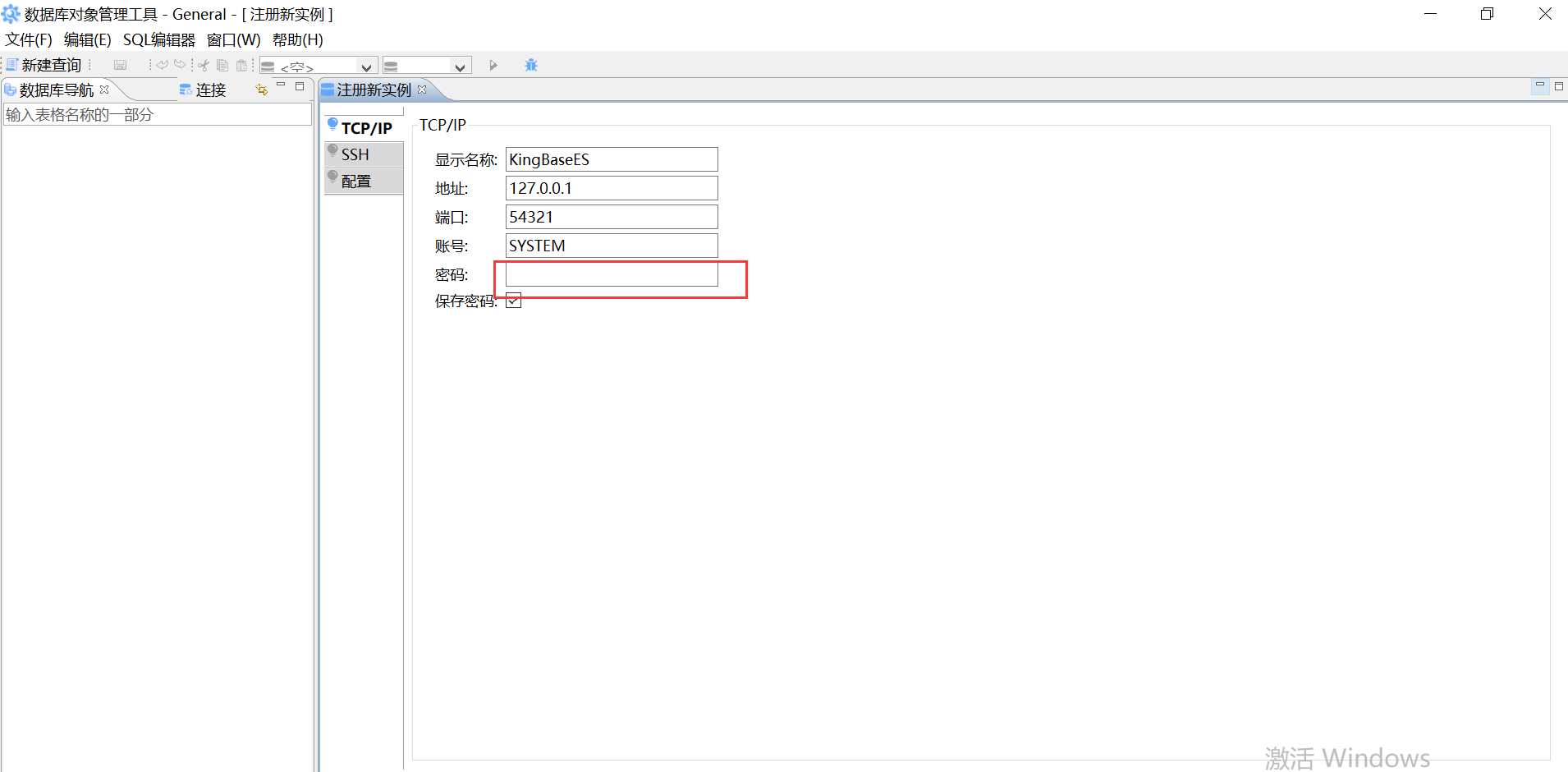Screen dimensions: 1568x772
Task: Click the scissors cut icon
Action: point(204,65)
